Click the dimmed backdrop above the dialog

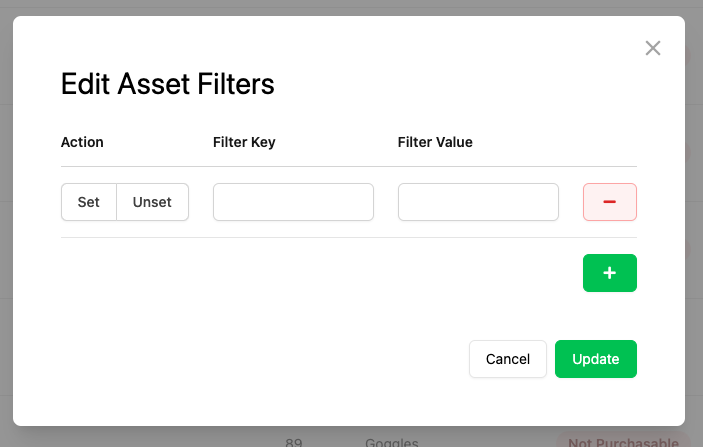(x=350, y=7)
